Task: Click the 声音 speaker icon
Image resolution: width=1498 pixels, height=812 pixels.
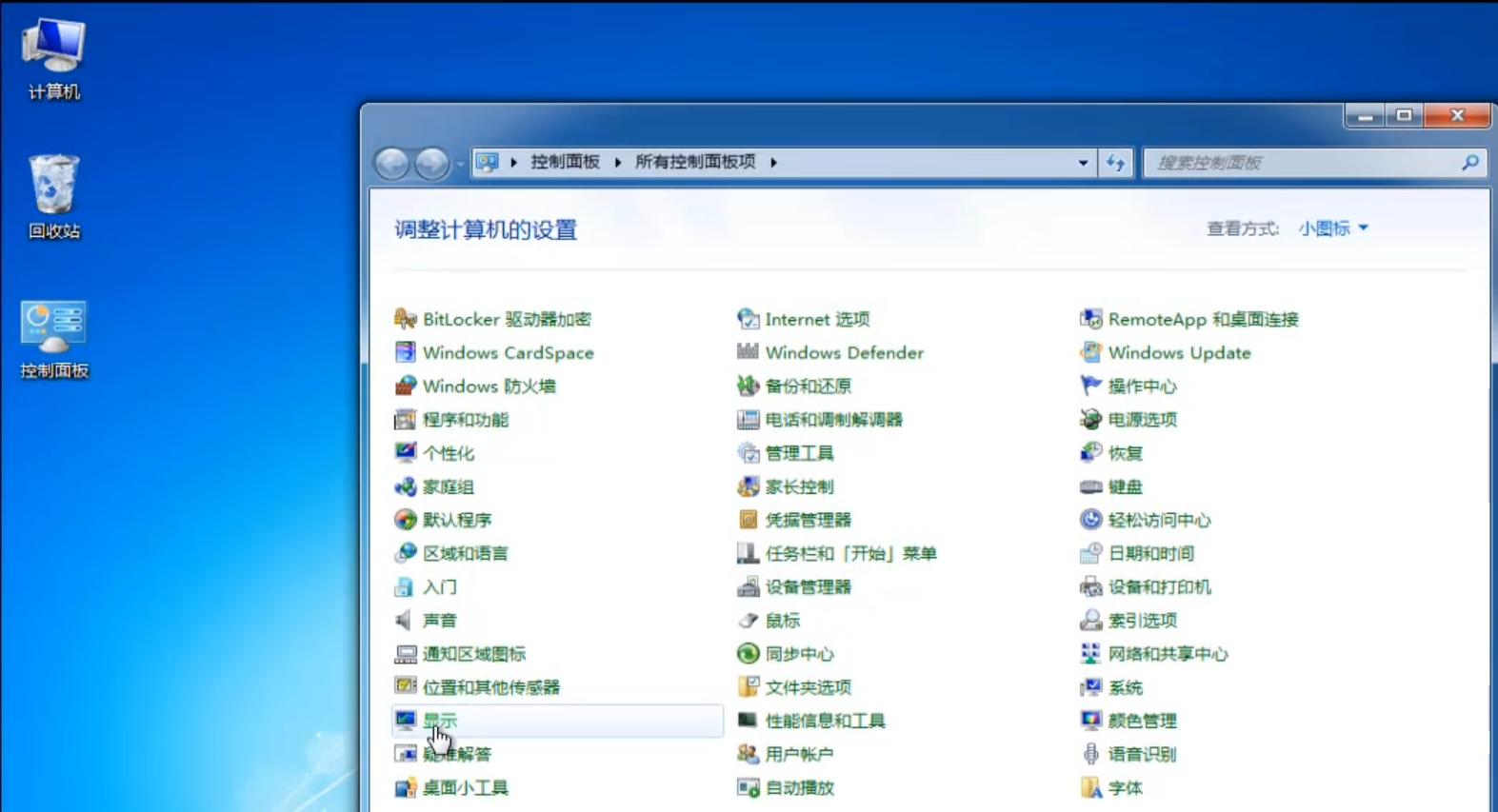Action: pyautogui.click(x=405, y=621)
